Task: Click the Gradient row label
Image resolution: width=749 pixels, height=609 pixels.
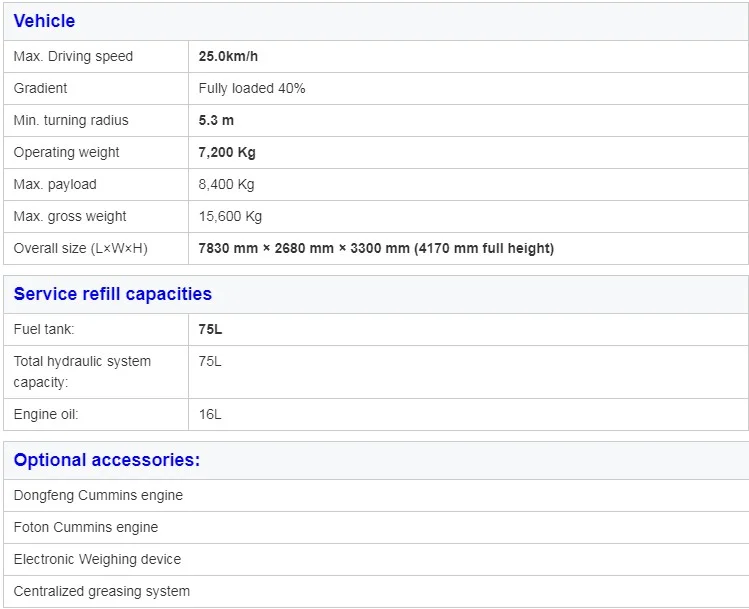Action: click(x=41, y=89)
